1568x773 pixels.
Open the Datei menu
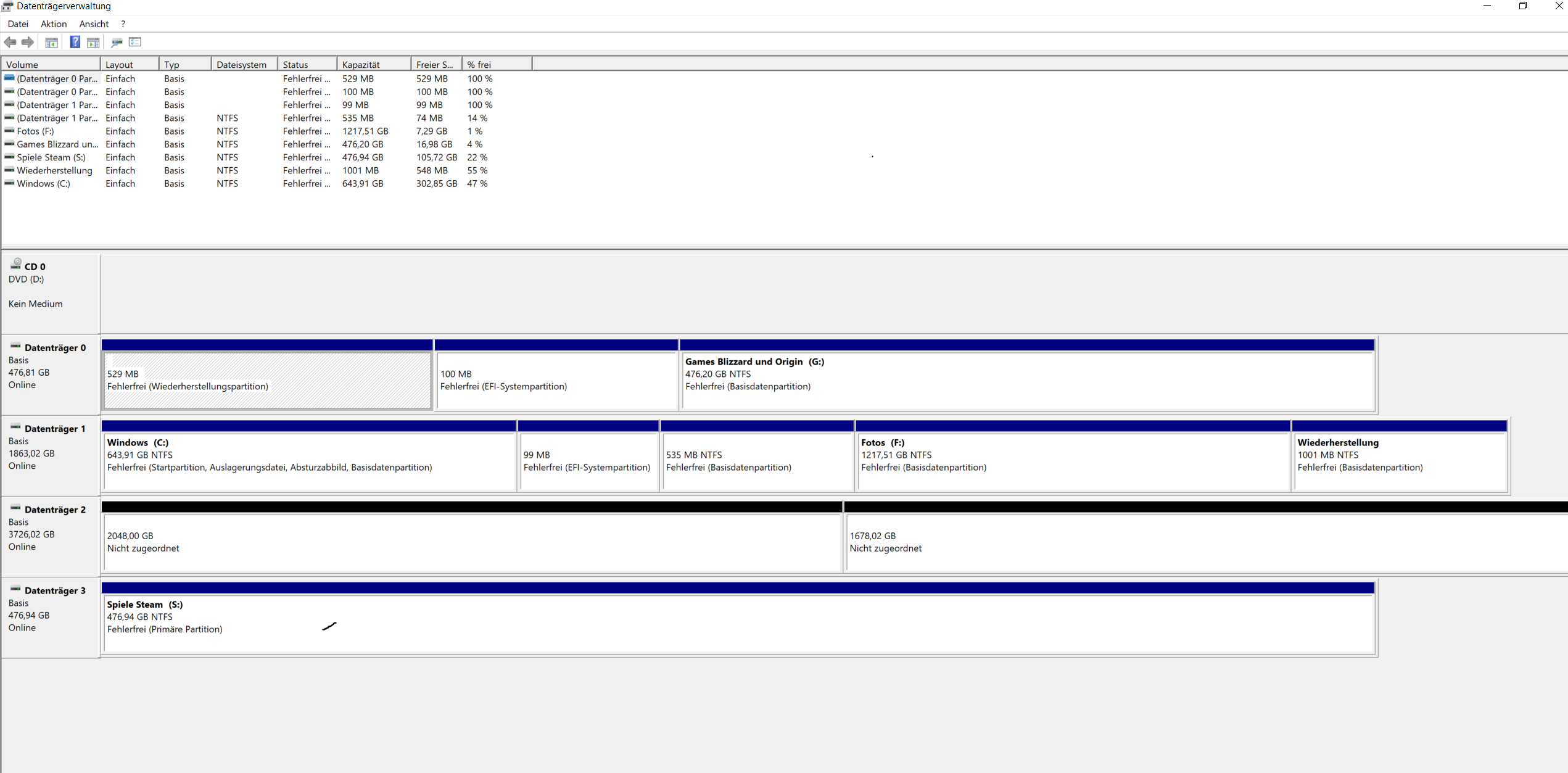[18, 24]
